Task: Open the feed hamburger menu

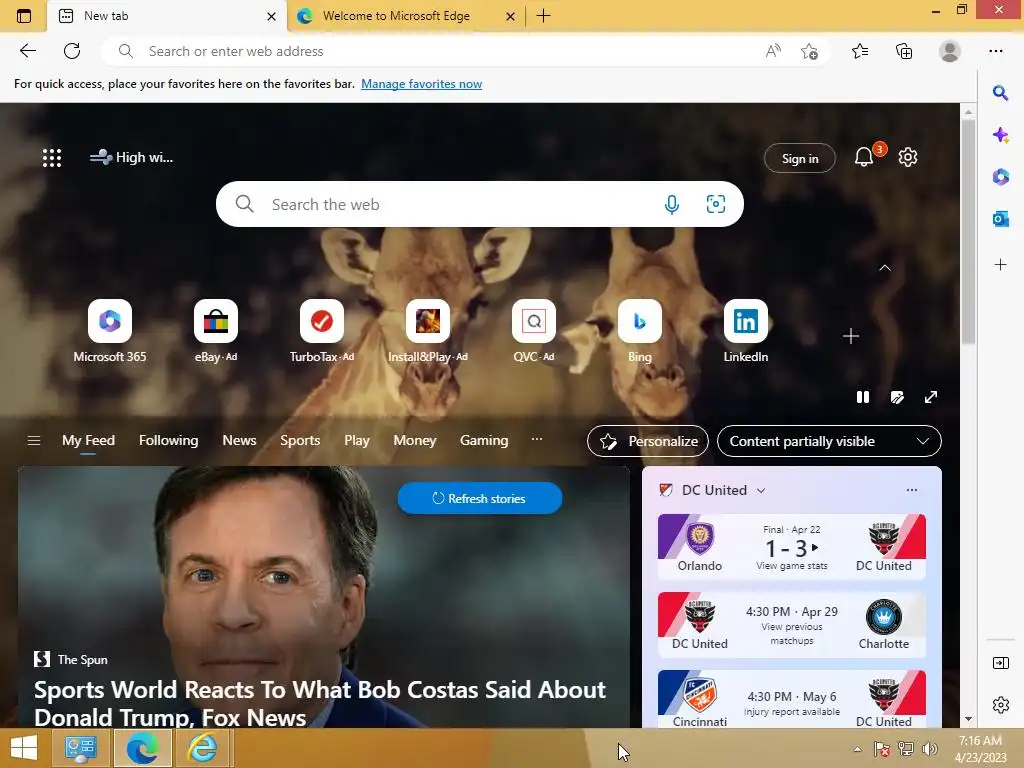Action: coord(34,441)
